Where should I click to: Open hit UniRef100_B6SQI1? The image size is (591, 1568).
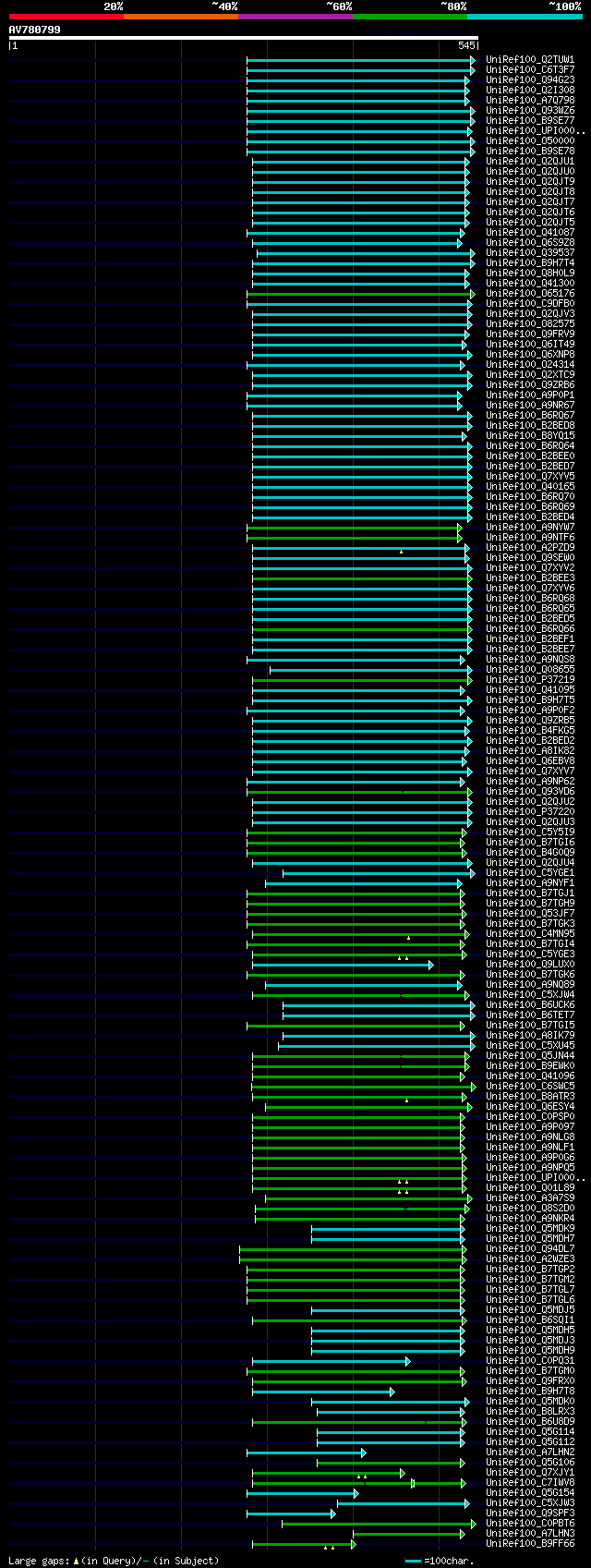(530, 1319)
